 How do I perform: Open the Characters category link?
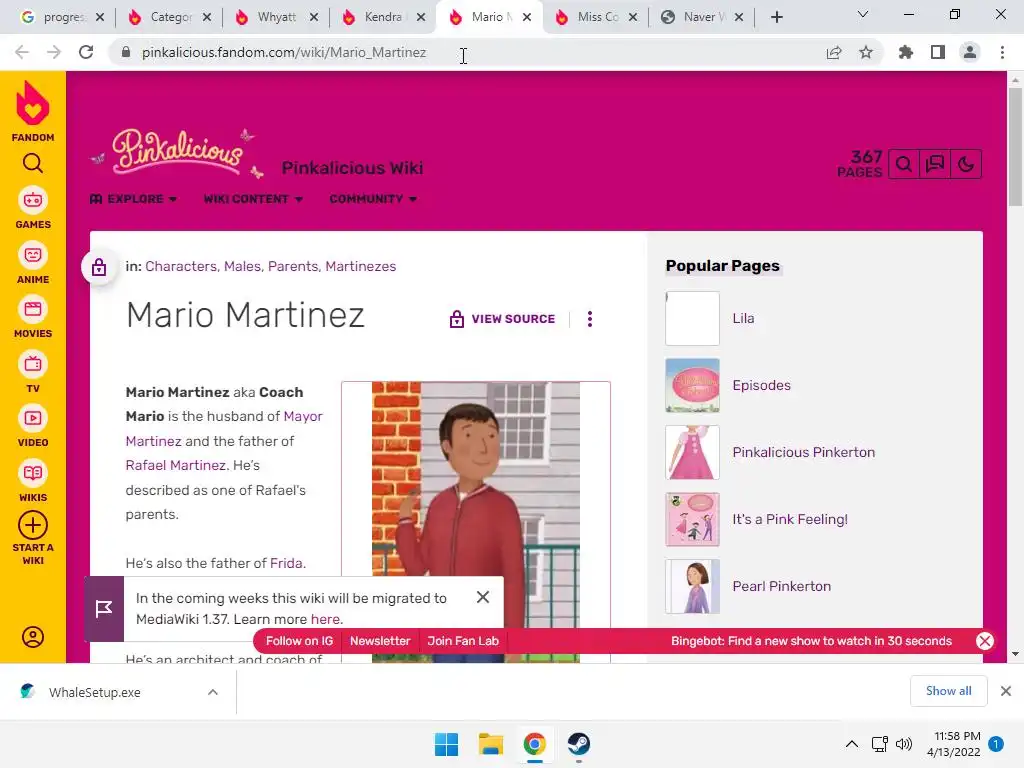tap(181, 266)
